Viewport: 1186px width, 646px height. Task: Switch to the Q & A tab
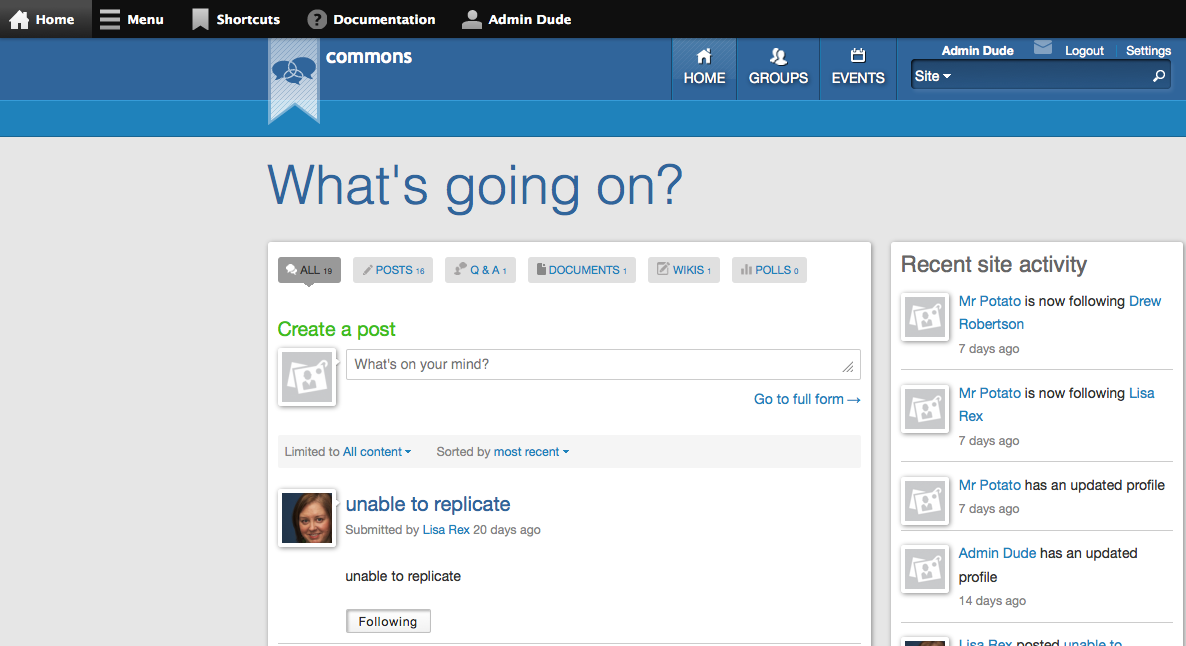(x=480, y=270)
